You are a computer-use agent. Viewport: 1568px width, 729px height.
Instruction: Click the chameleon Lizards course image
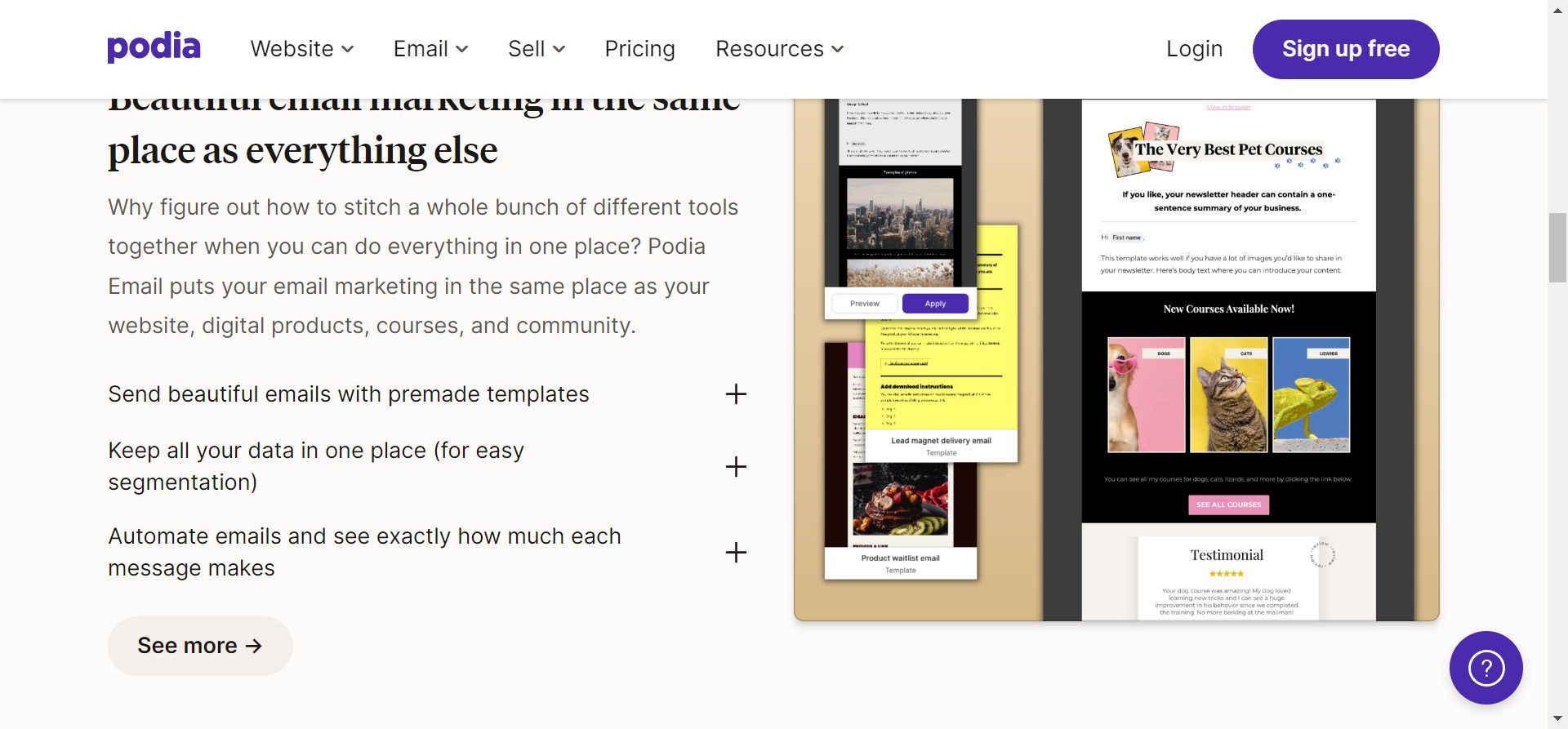click(x=1311, y=395)
